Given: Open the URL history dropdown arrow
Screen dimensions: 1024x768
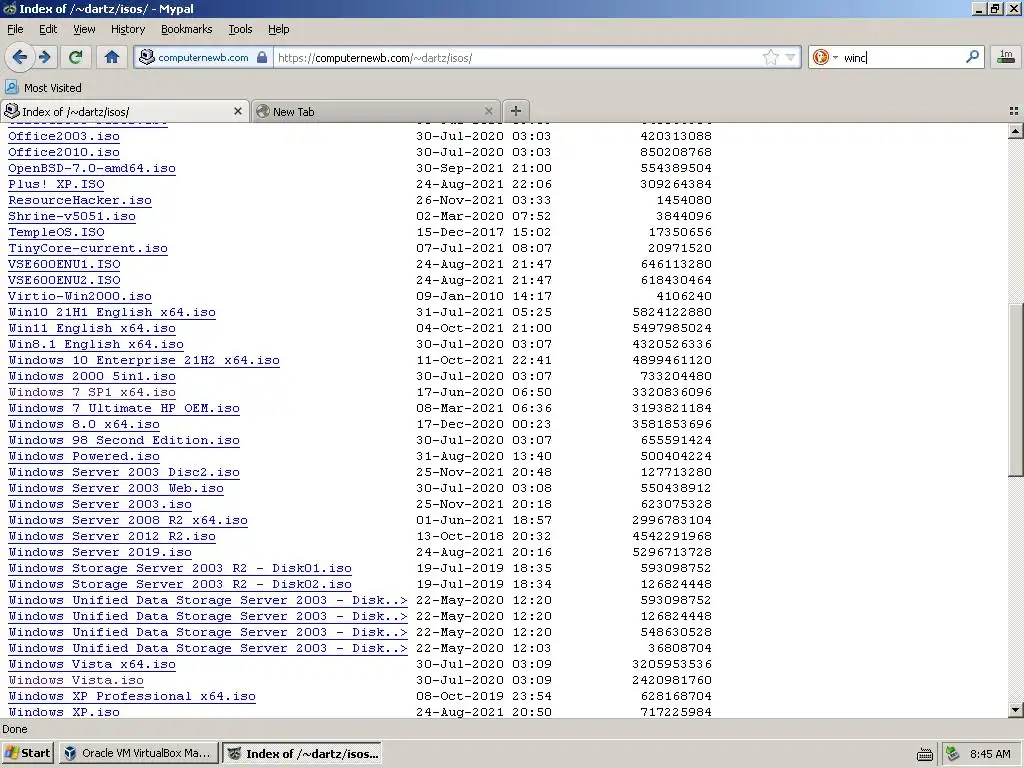Looking at the screenshot, I should click(790, 57).
